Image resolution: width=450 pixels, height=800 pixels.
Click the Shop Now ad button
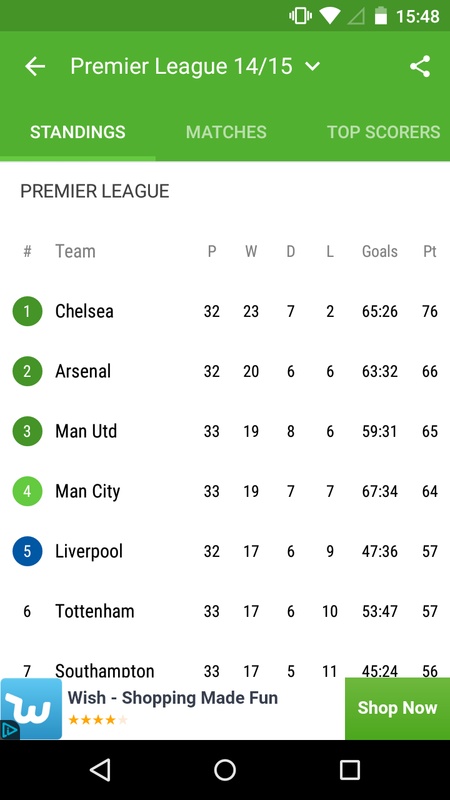[397, 708]
